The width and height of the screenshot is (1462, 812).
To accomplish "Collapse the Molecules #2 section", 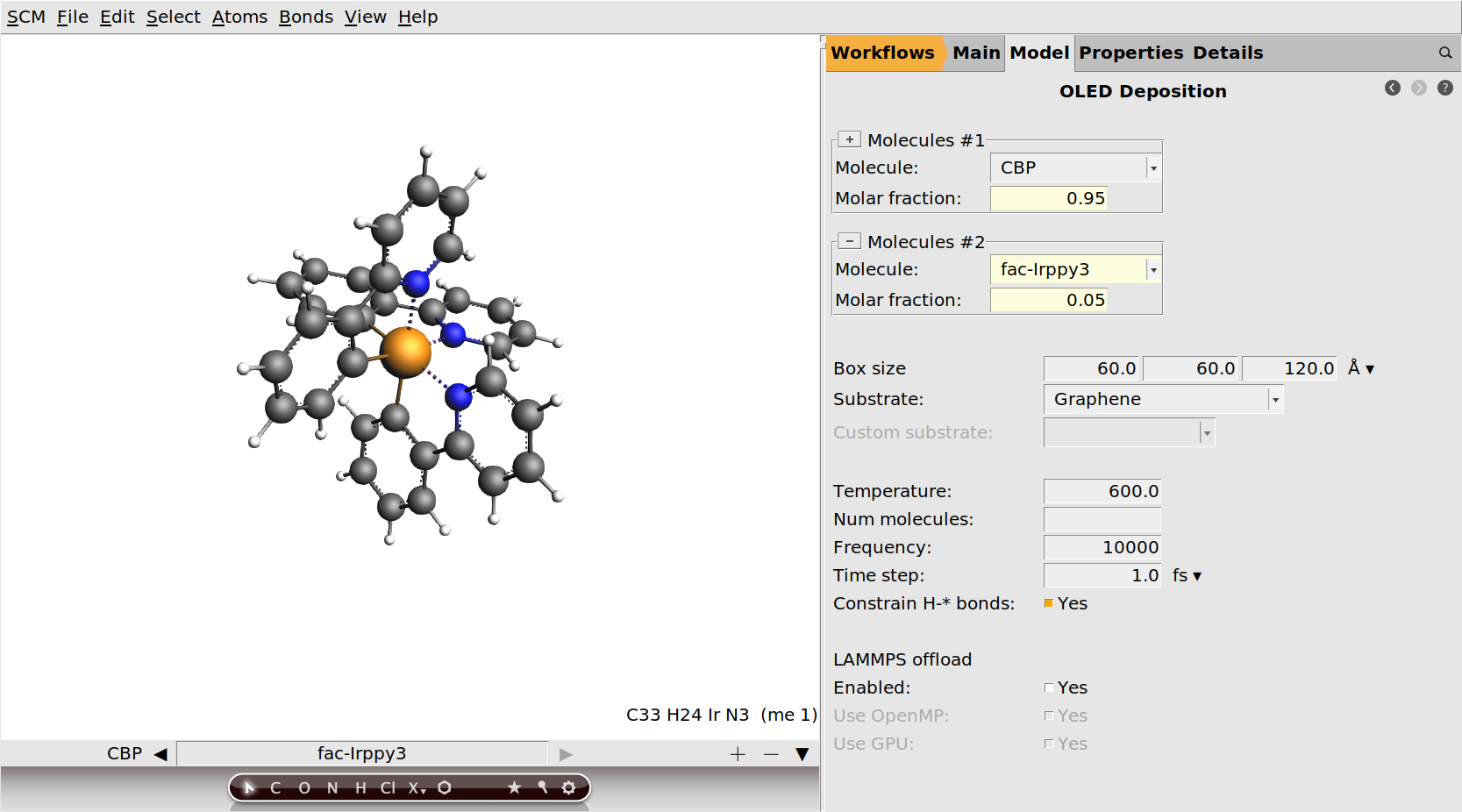I will click(849, 241).
